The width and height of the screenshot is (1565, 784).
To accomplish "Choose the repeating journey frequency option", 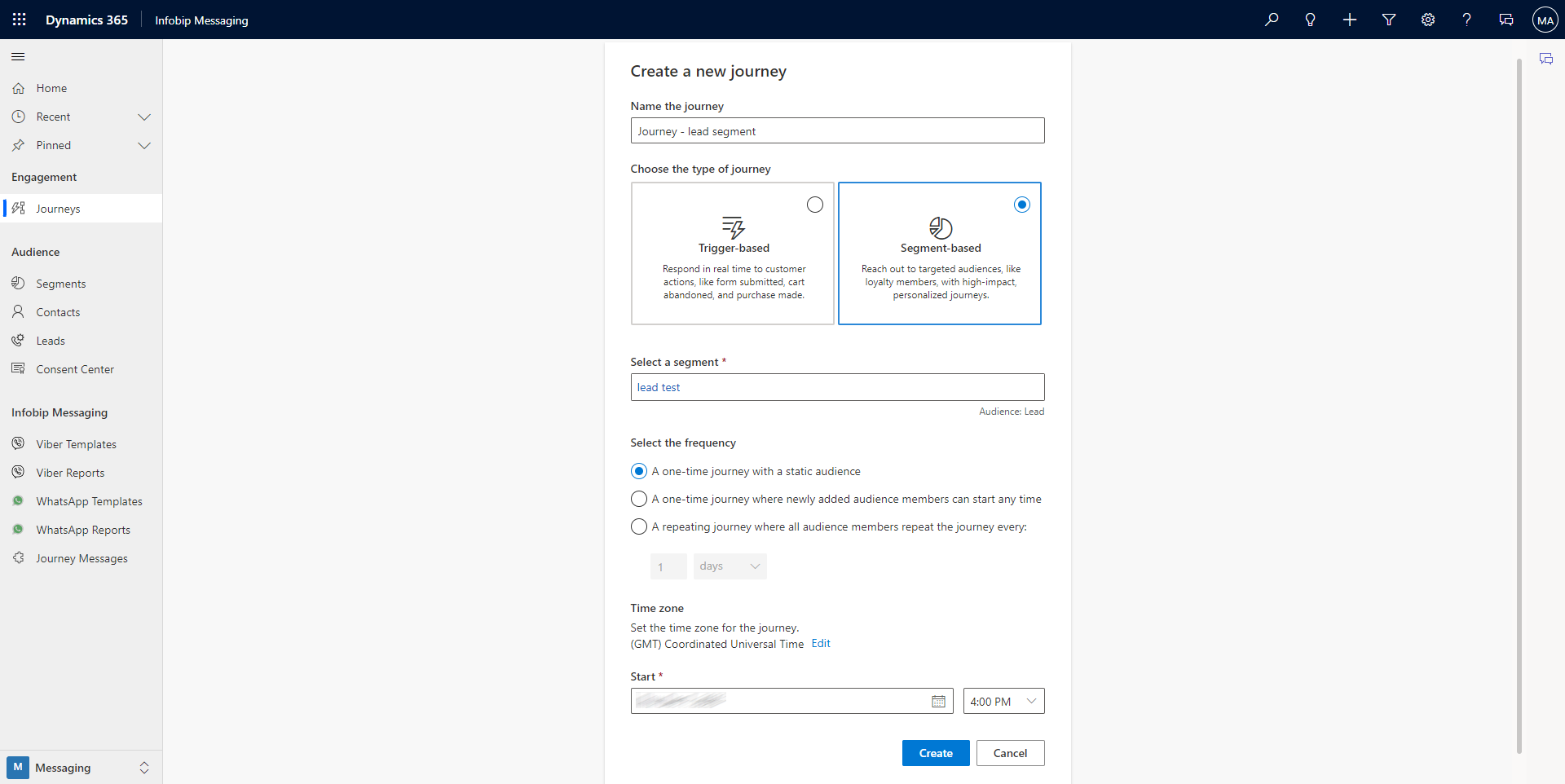I will point(639,526).
